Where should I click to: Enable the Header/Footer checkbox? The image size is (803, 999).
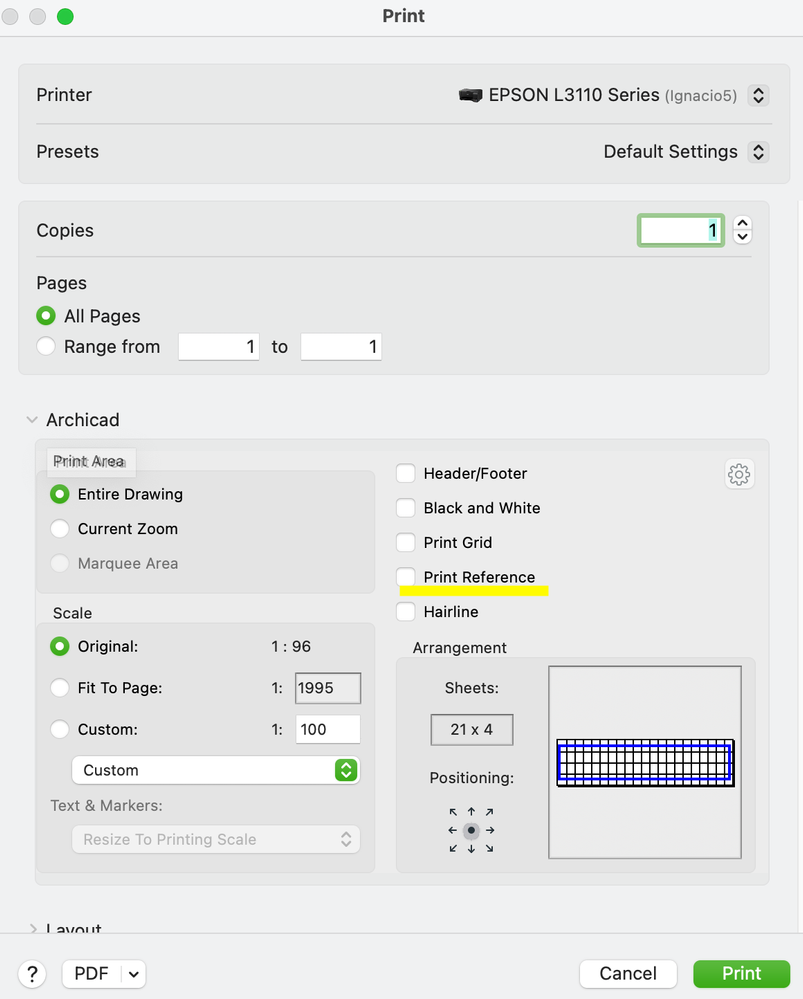tap(406, 473)
